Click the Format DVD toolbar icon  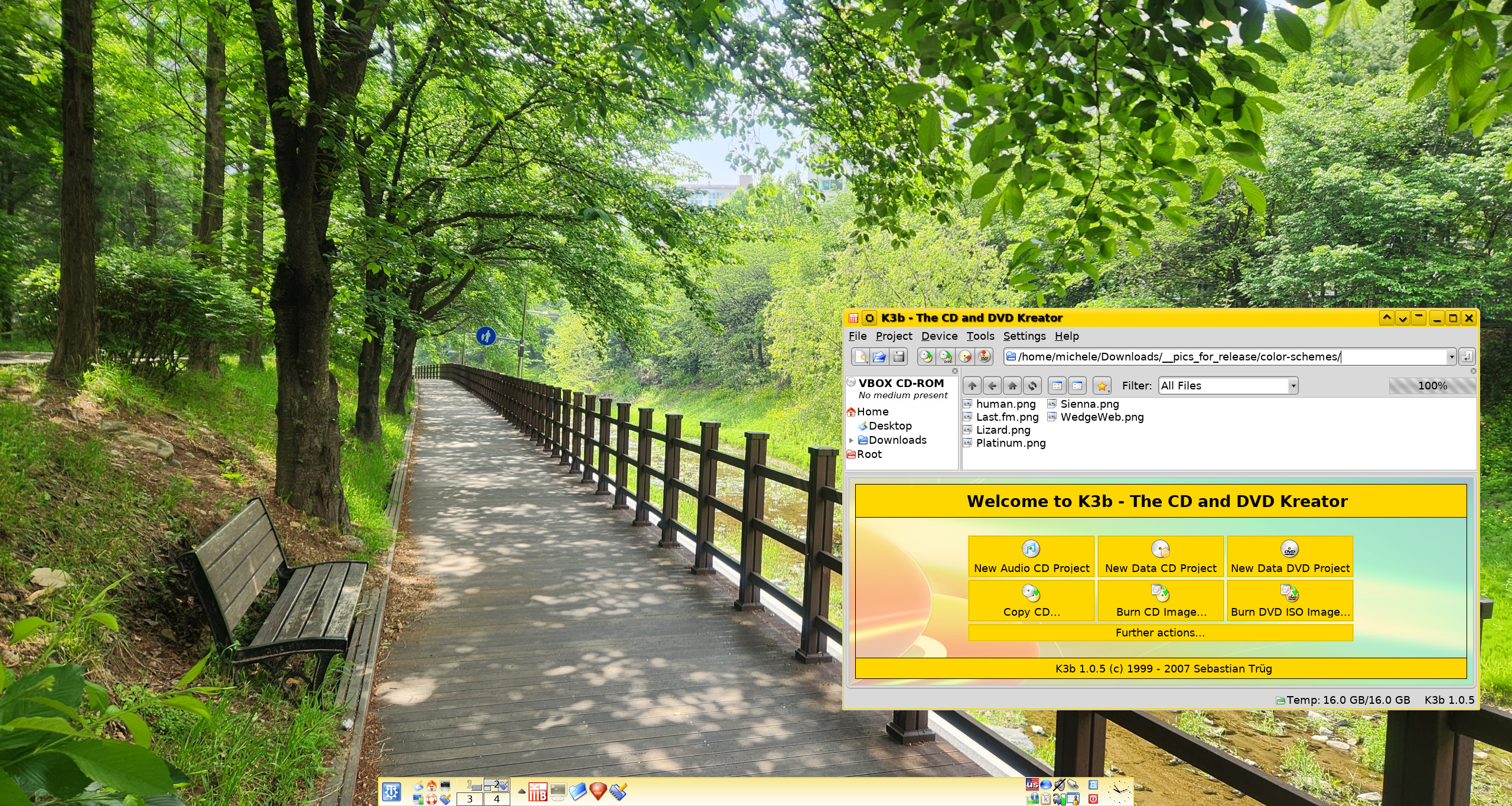984,356
